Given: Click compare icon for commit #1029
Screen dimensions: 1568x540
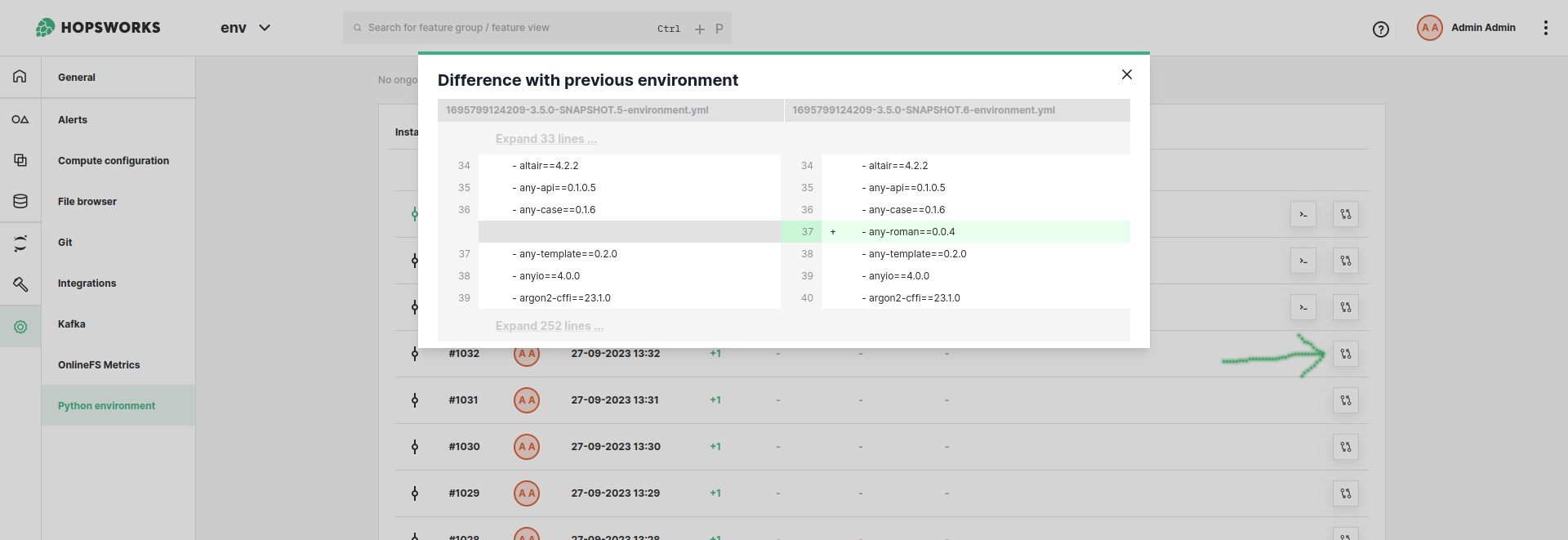Looking at the screenshot, I should (1345, 493).
